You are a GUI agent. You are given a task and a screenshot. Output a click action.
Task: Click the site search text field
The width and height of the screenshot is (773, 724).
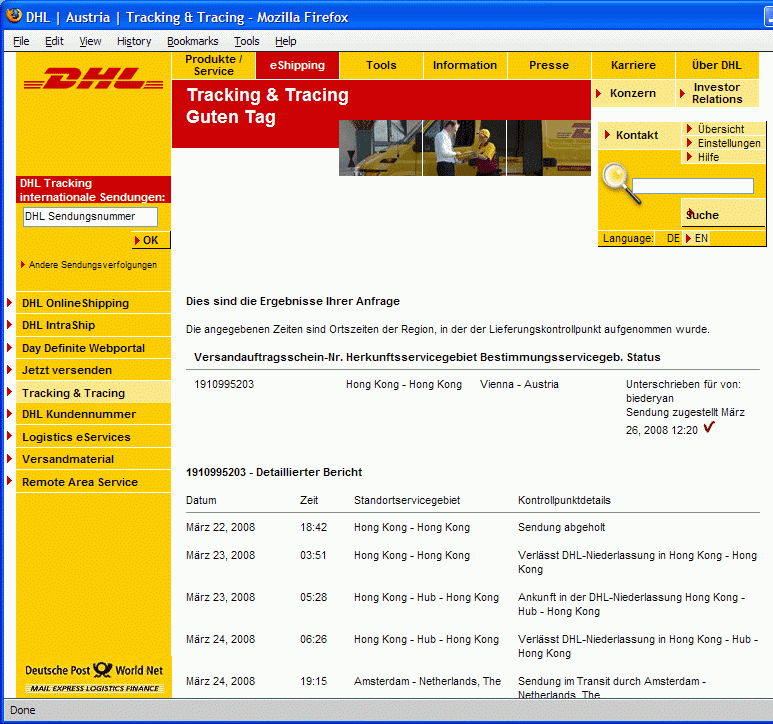click(693, 186)
